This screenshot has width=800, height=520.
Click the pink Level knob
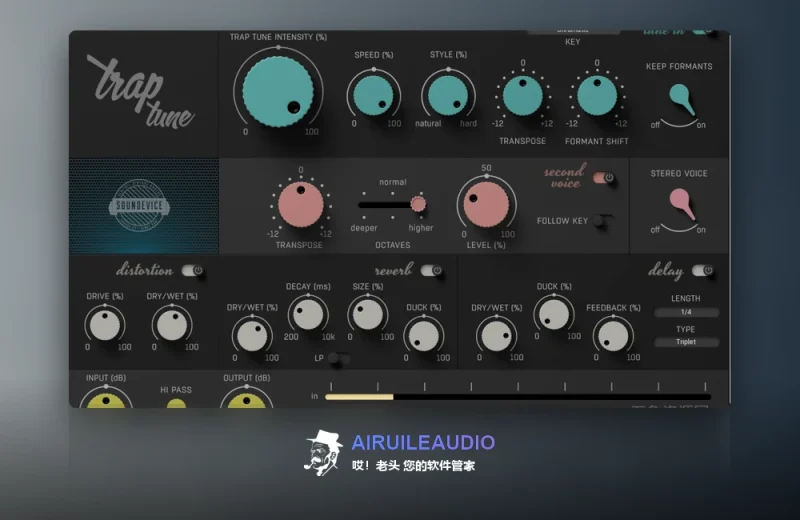tap(486, 204)
